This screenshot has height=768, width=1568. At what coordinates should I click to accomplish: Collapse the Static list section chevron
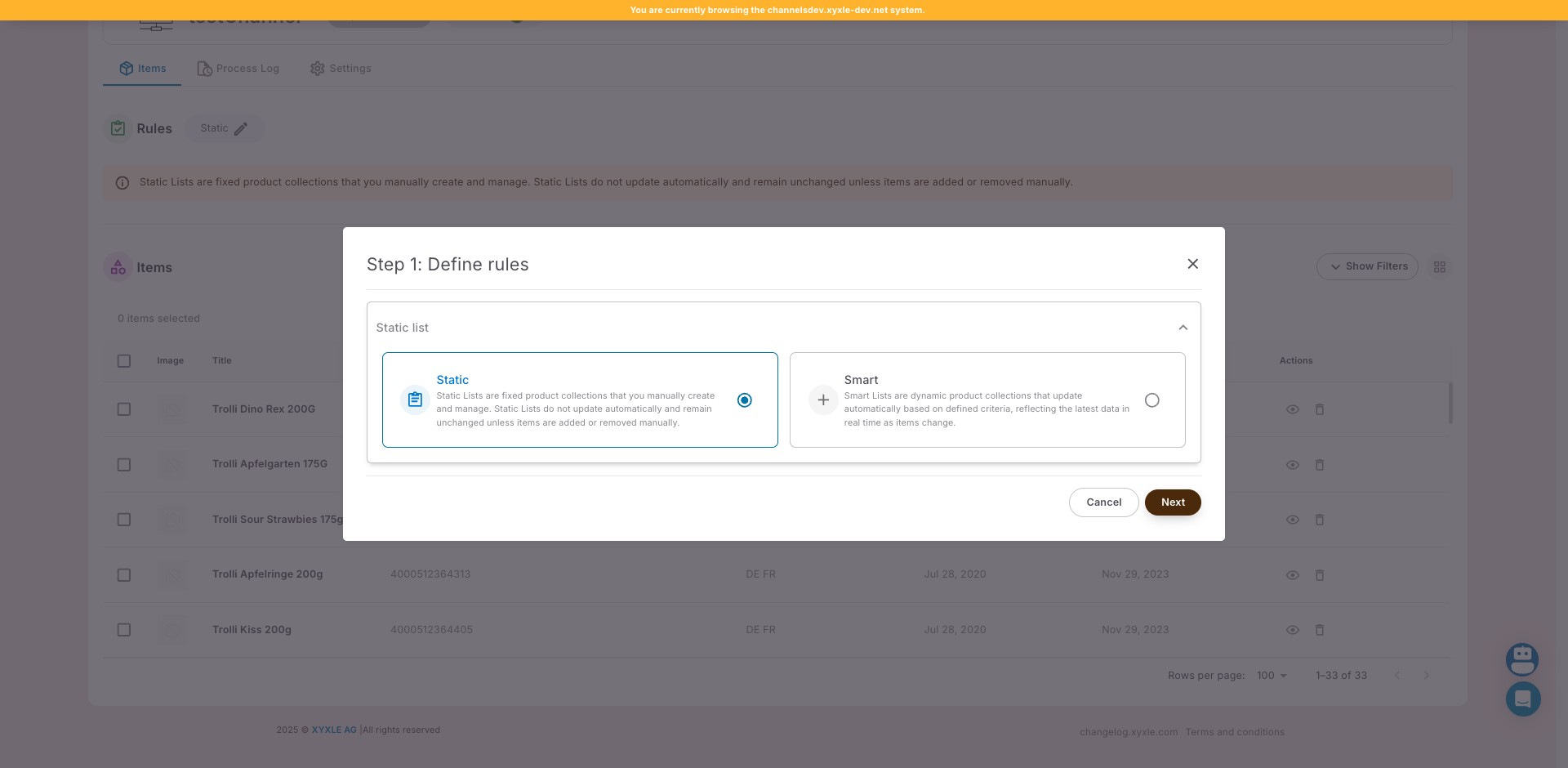[1183, 328]
